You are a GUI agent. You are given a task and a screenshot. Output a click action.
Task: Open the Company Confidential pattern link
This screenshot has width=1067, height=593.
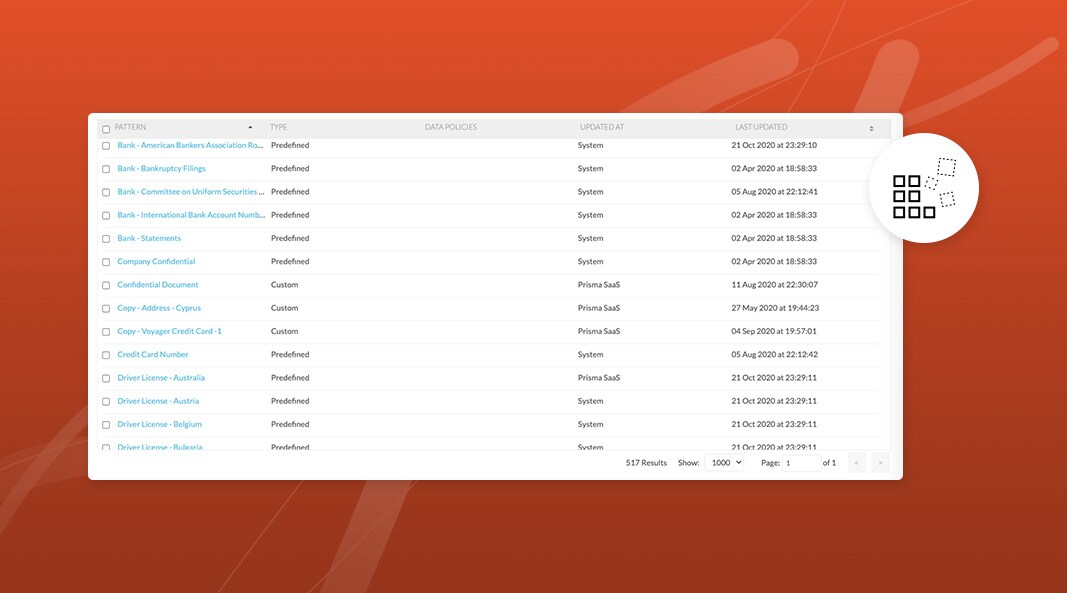(x=156, y=261)
